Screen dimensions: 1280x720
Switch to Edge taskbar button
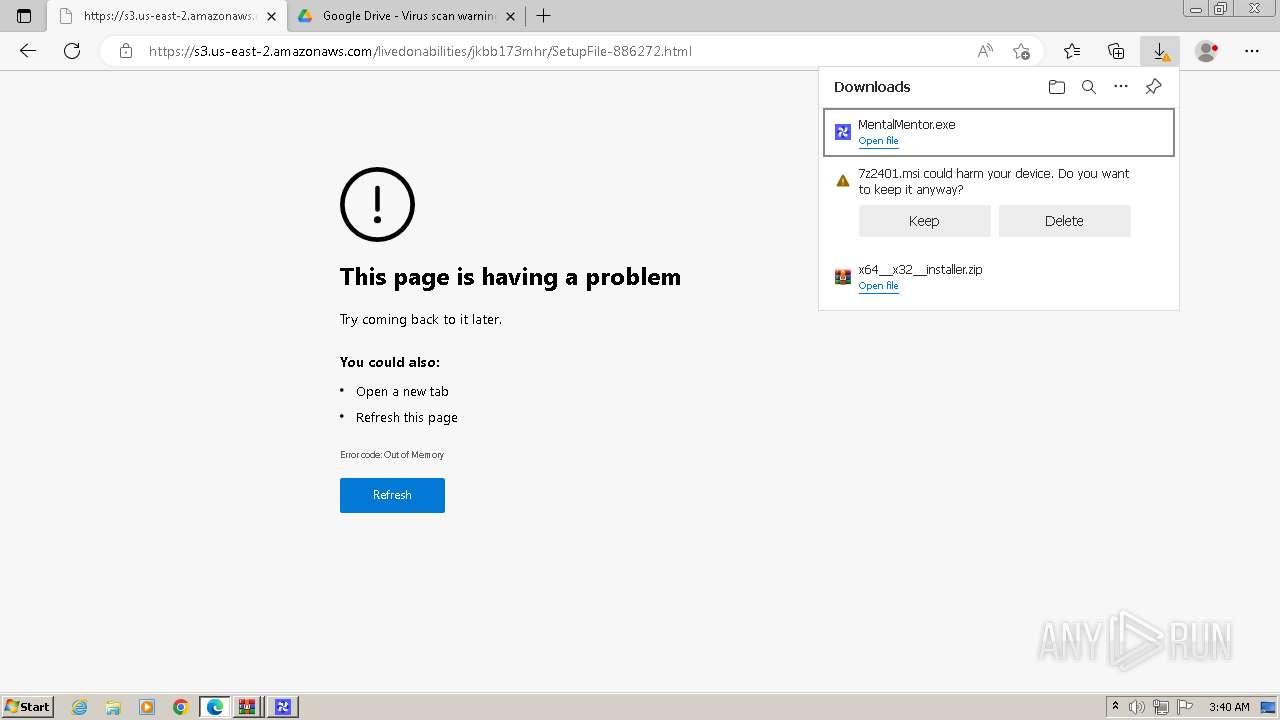(x=215, y=707)
